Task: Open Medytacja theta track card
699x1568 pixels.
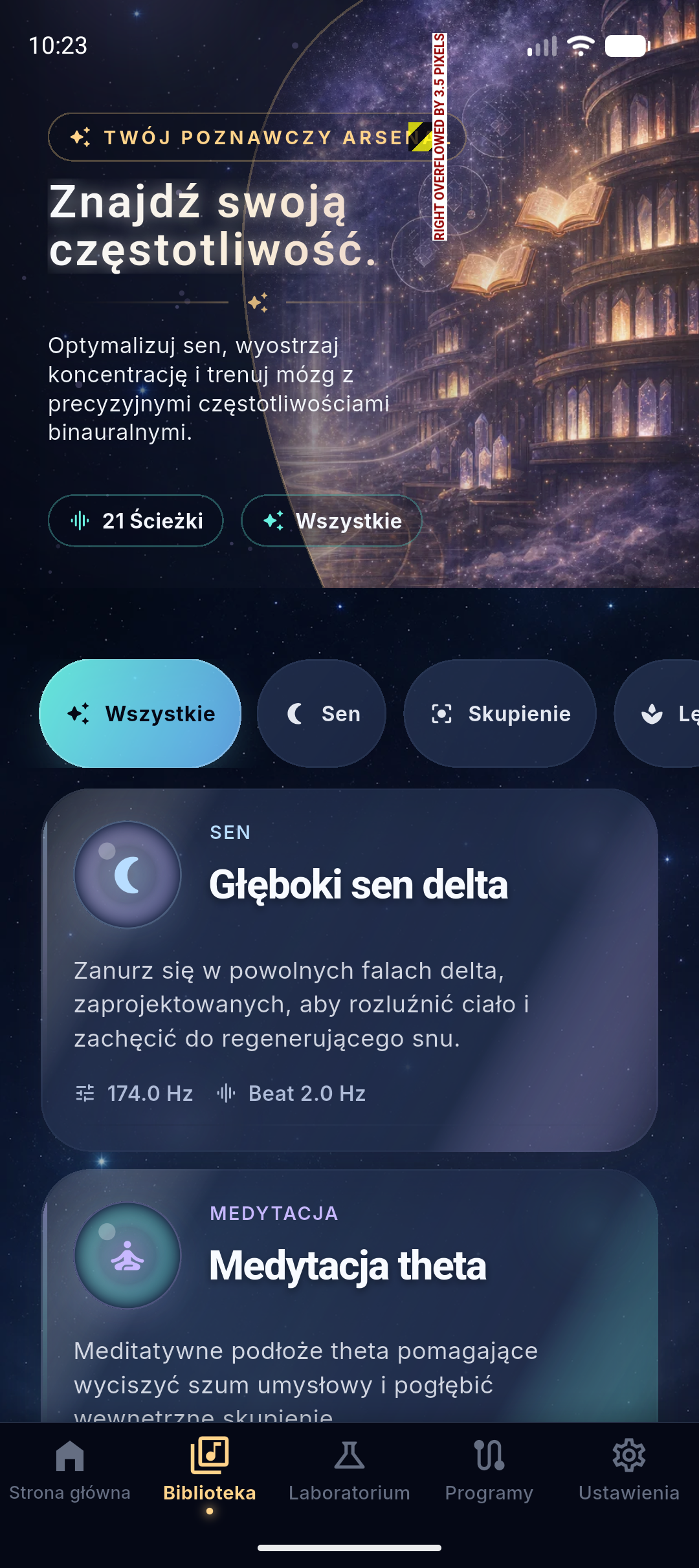Action: [x=349, y=1296]
